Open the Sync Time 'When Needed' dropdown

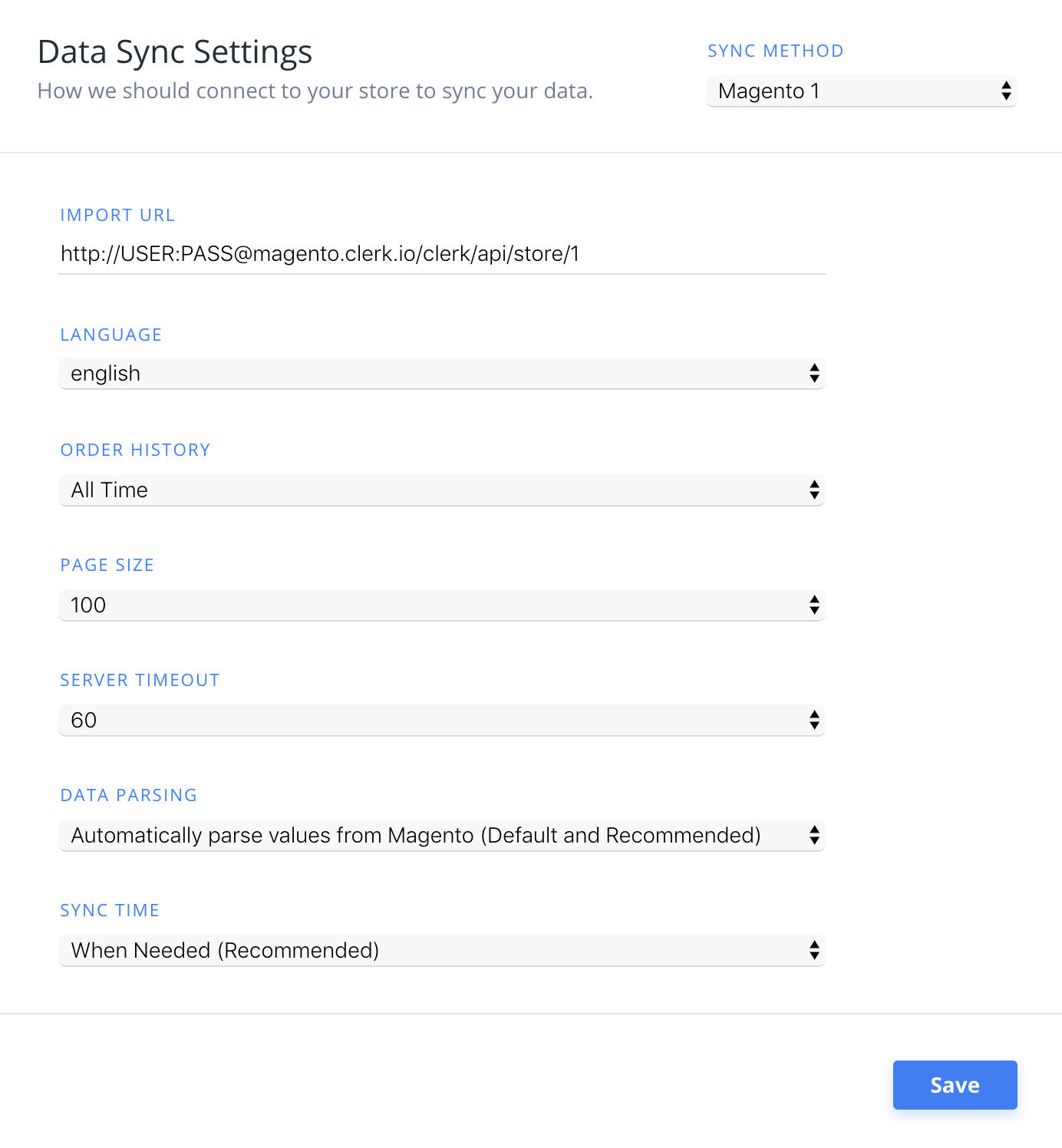tap(430, 951)
